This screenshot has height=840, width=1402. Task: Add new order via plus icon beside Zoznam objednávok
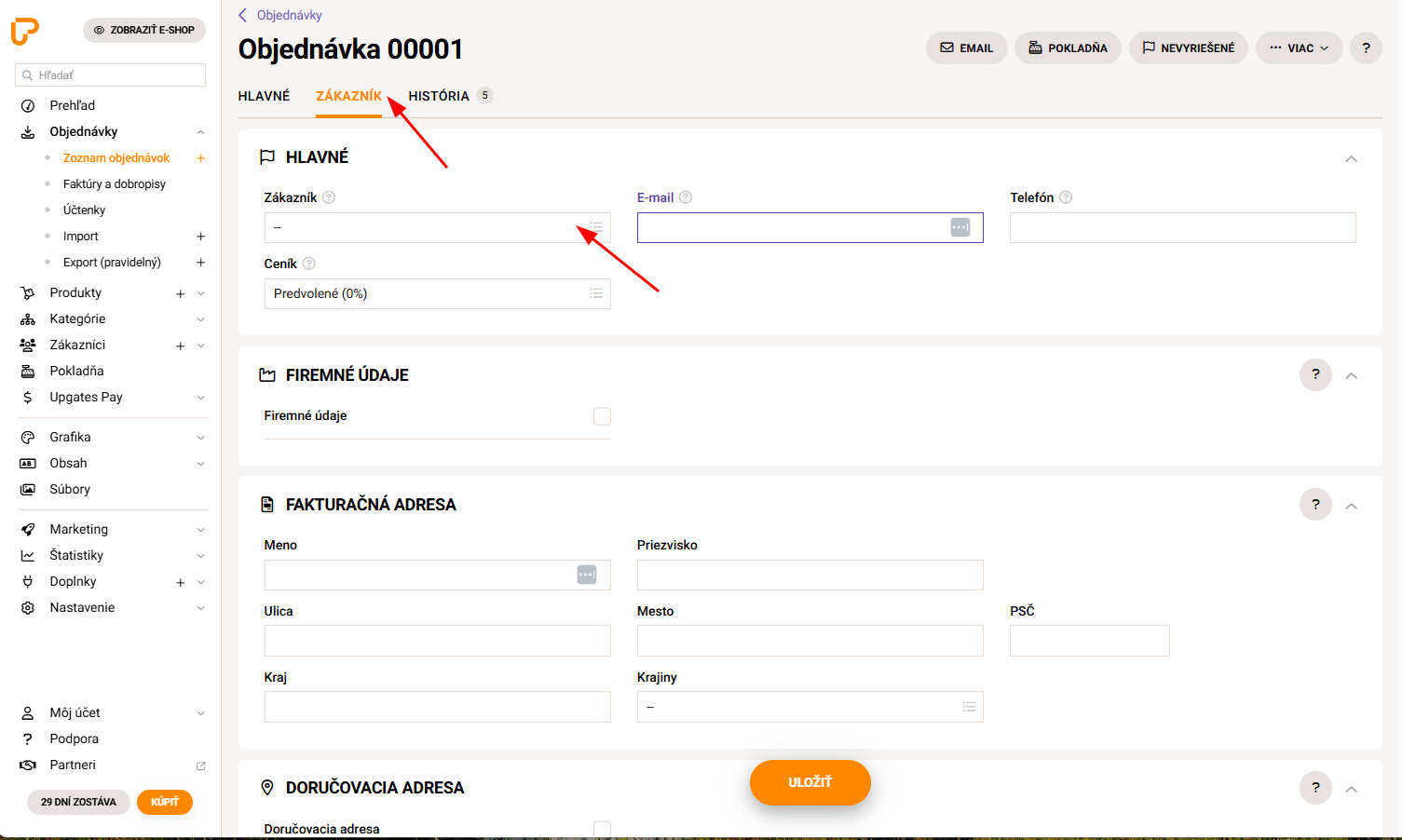(x=200, y=158)
